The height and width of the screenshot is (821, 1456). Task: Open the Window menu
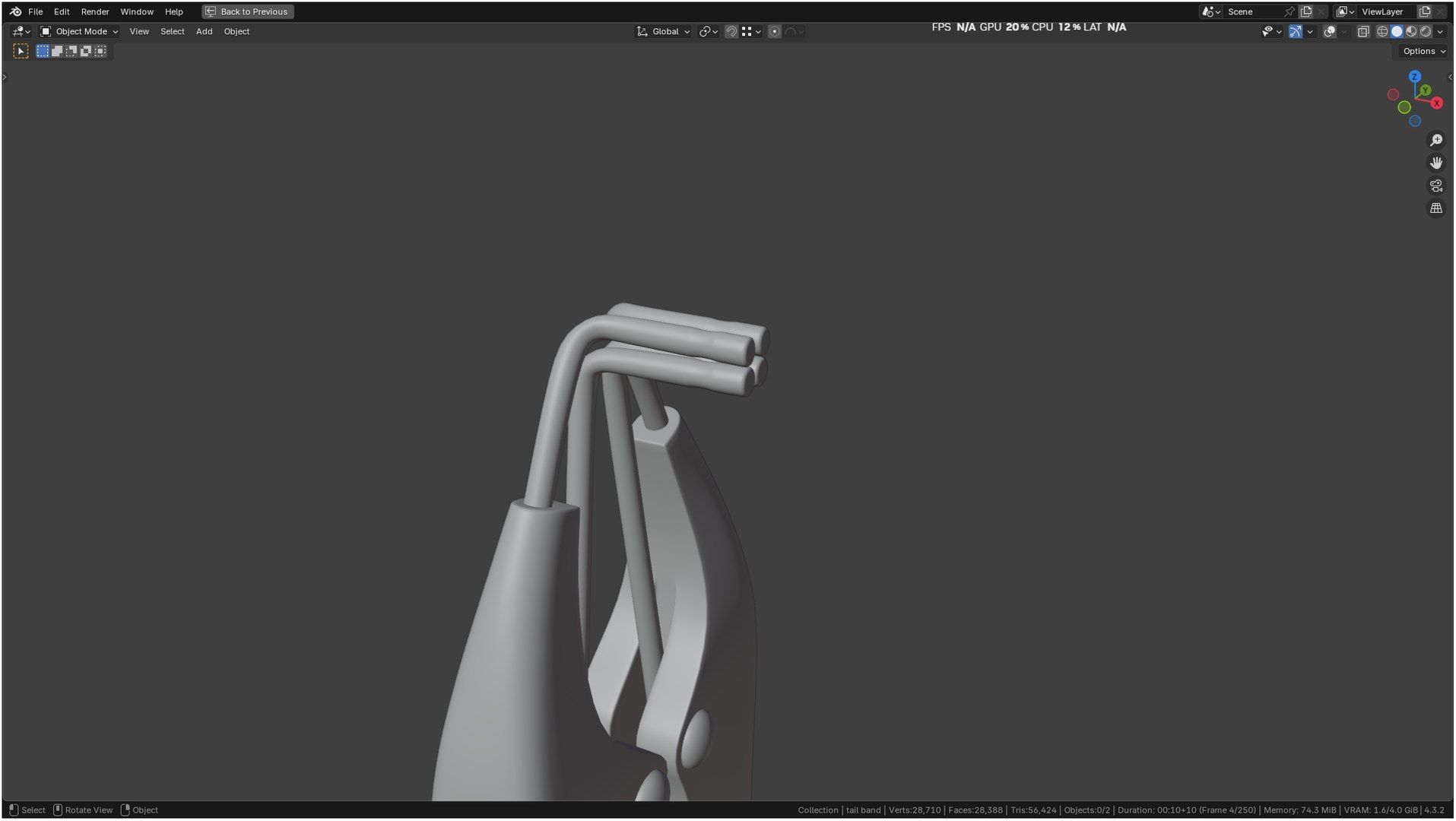(x=137, y=11)
